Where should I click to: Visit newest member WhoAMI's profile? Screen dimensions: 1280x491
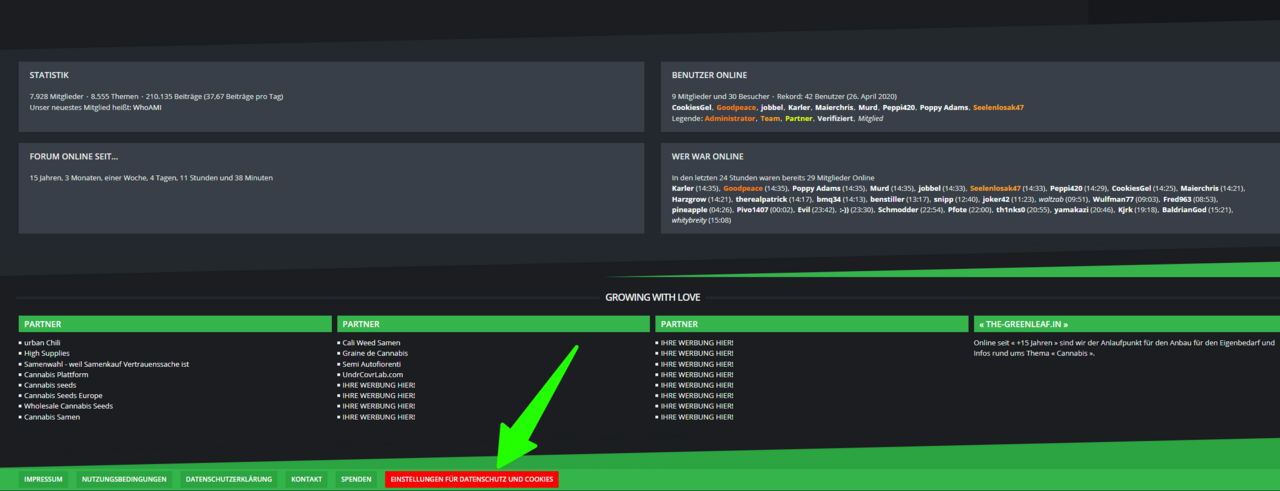coord(147,107)
